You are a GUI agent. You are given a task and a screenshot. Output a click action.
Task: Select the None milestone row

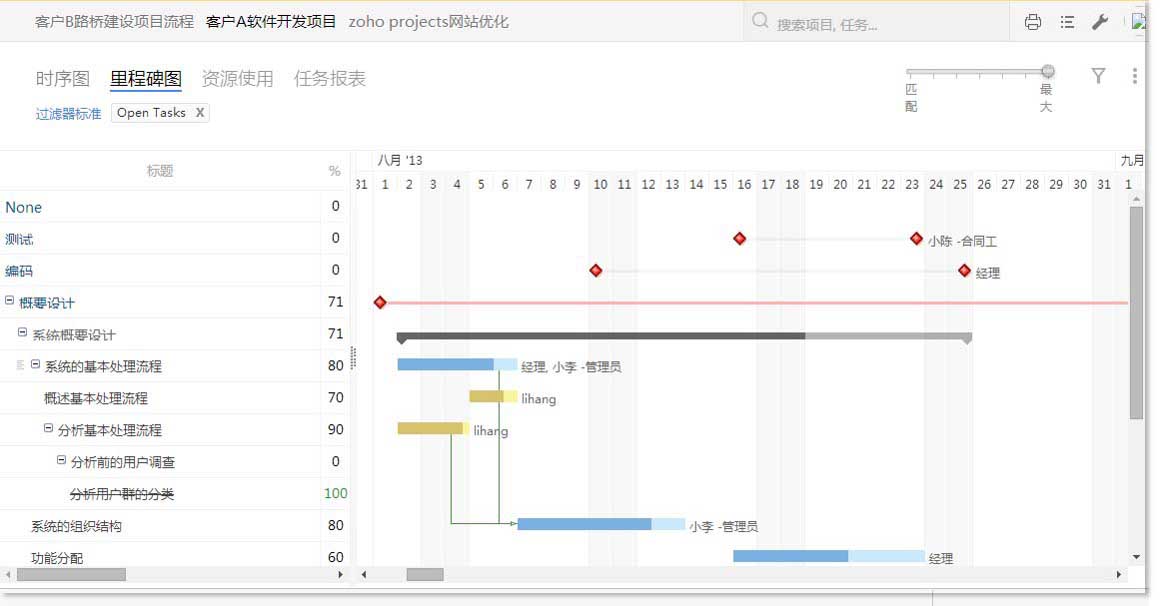[x=175, y=207]
